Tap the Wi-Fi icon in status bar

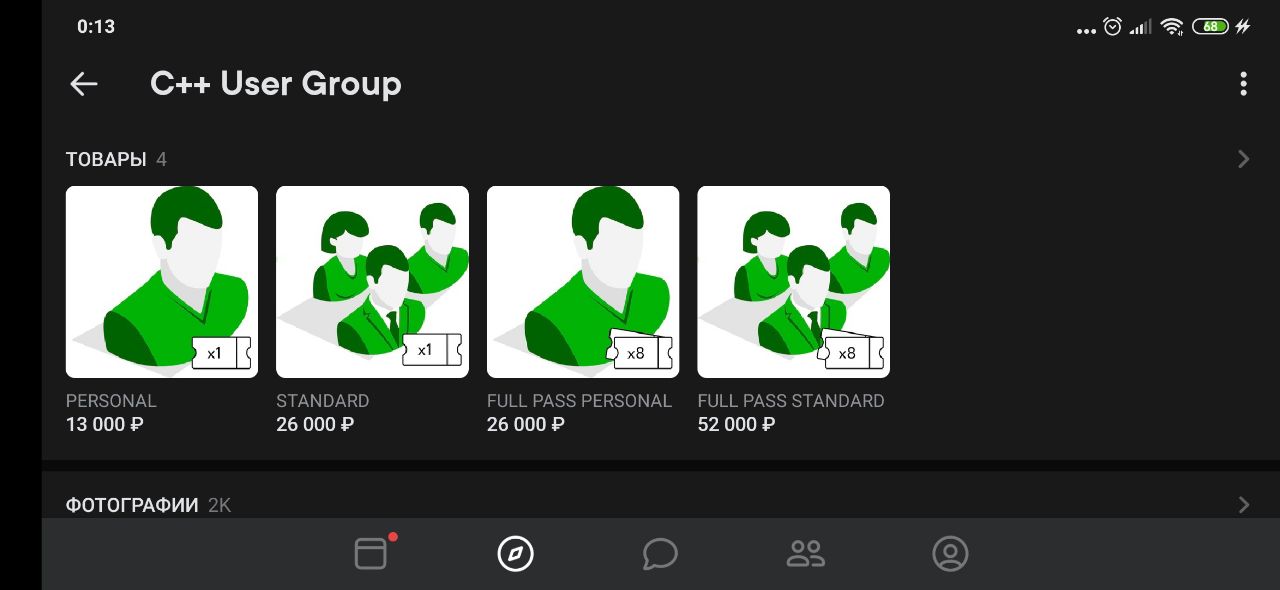tap(1172, 27)
